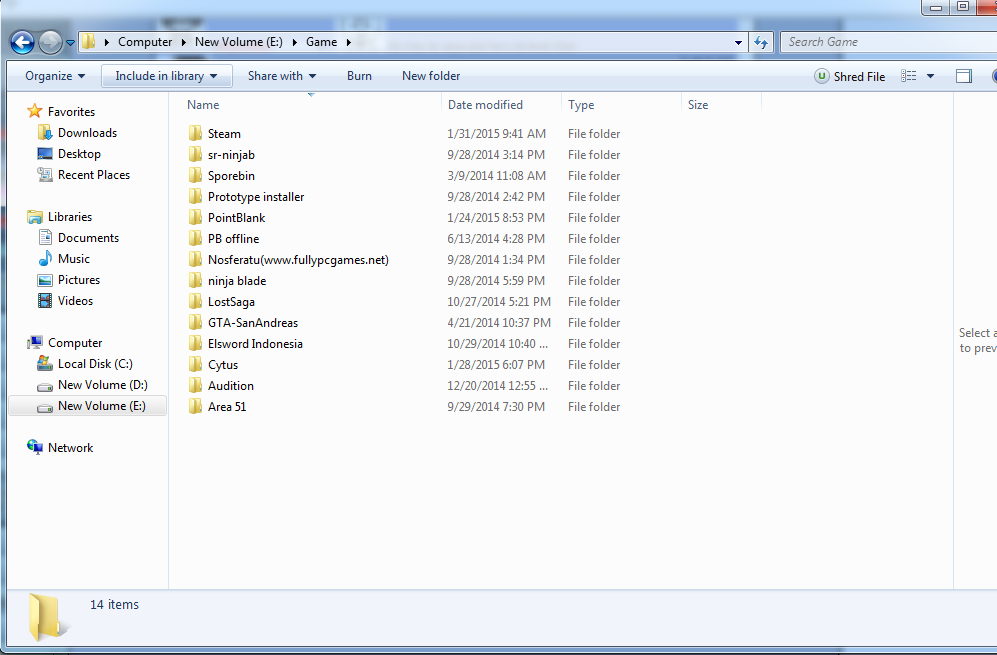
Task: Select the sr-ninjab folder icon
Action: click(x=196, y=155)
